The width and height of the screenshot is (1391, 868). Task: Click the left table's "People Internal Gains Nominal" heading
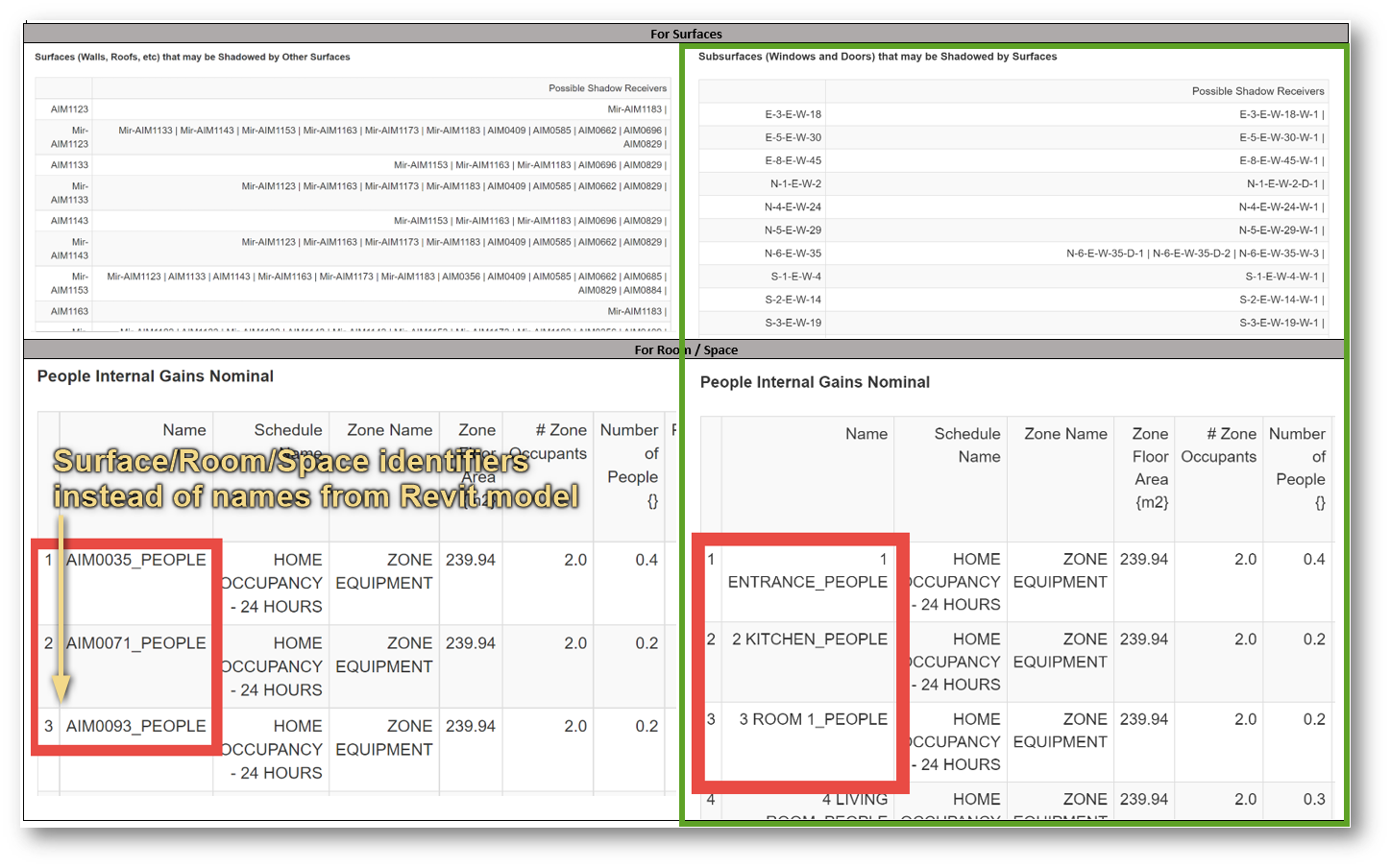pos(155,375)
